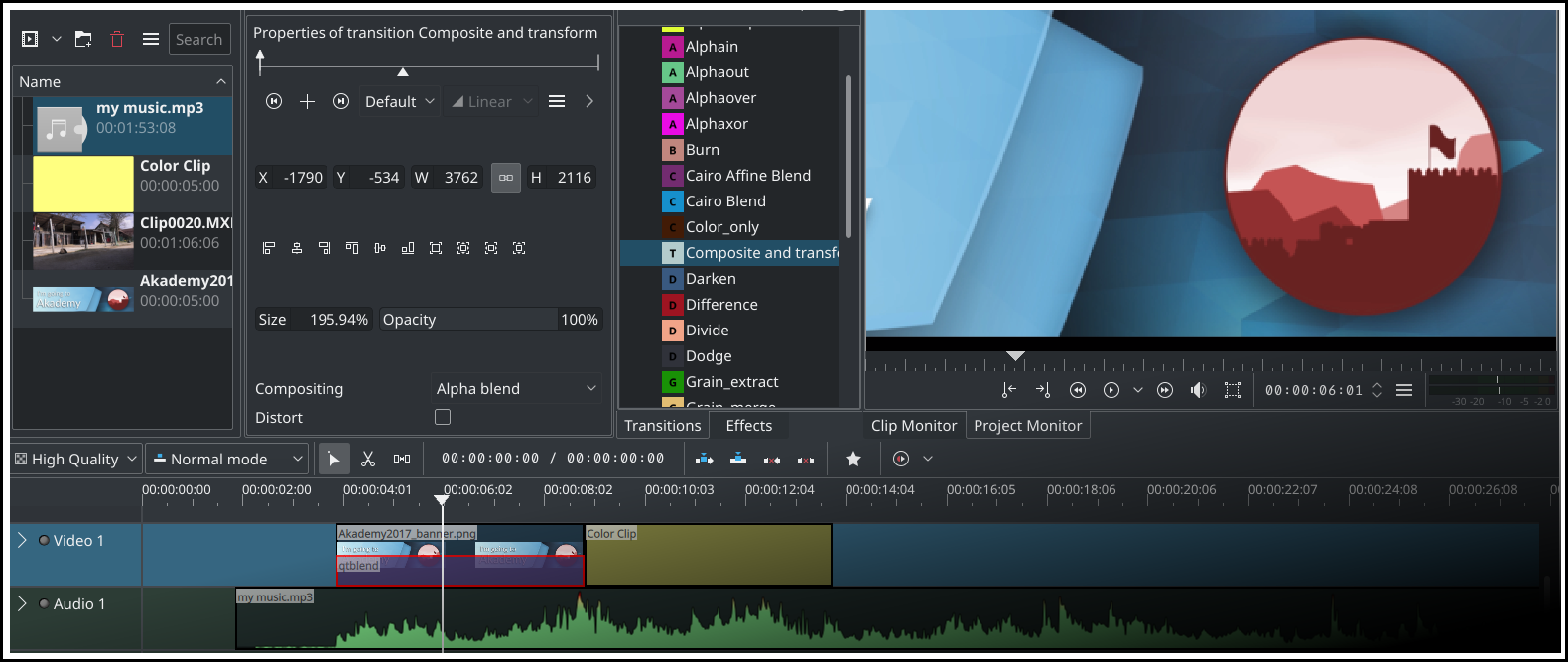Open the Compositing Alpha blend dropdown
Screen dimensions: 1568x662
click(517, 388)
